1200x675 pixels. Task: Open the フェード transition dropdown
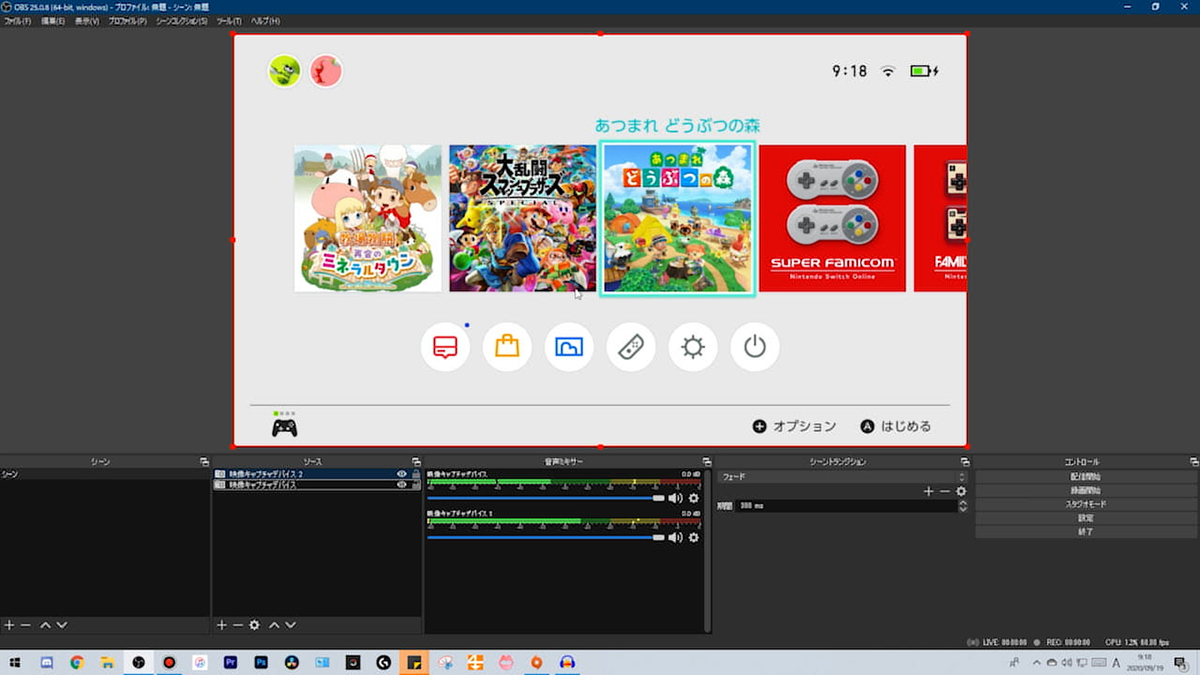[x=842, y=477]
